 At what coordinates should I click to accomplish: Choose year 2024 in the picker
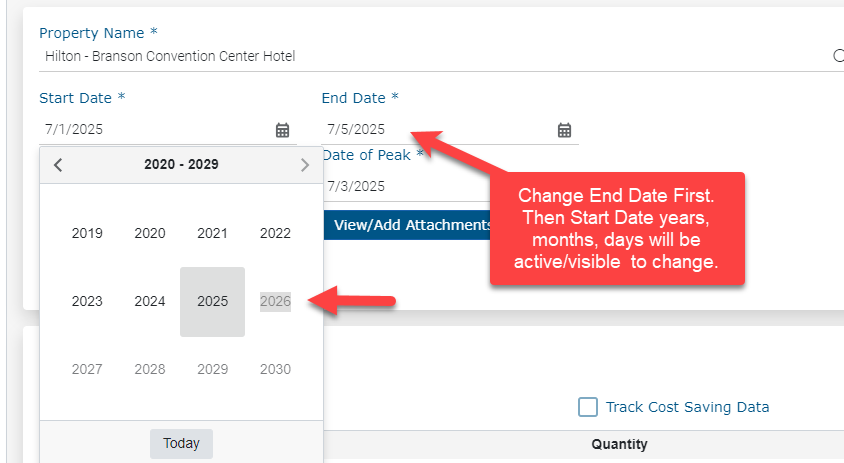150,301
